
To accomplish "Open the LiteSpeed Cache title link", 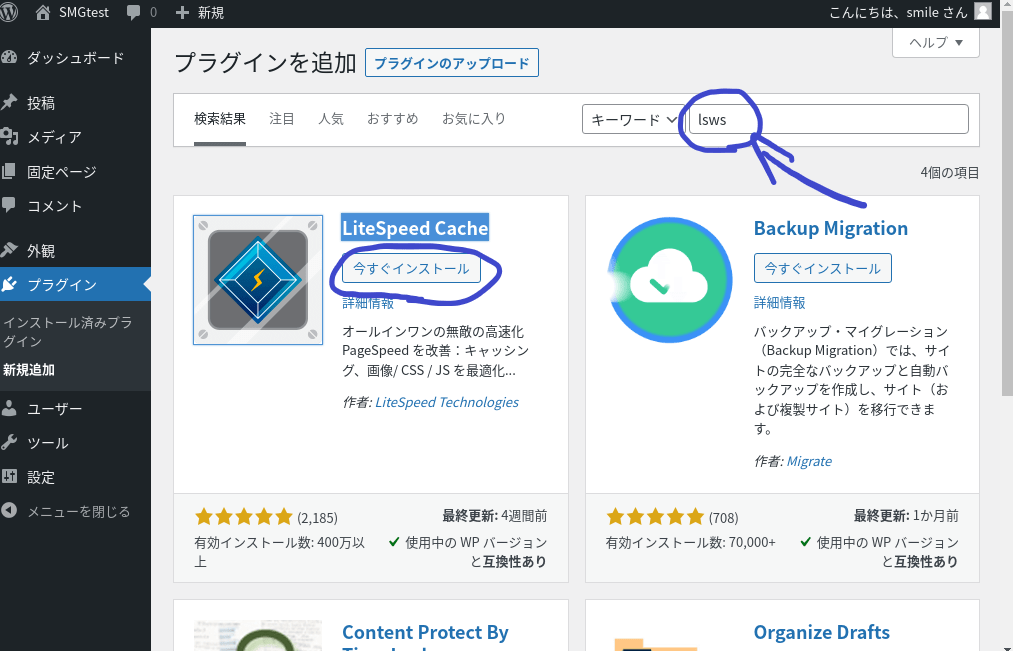I will (415, 228).
